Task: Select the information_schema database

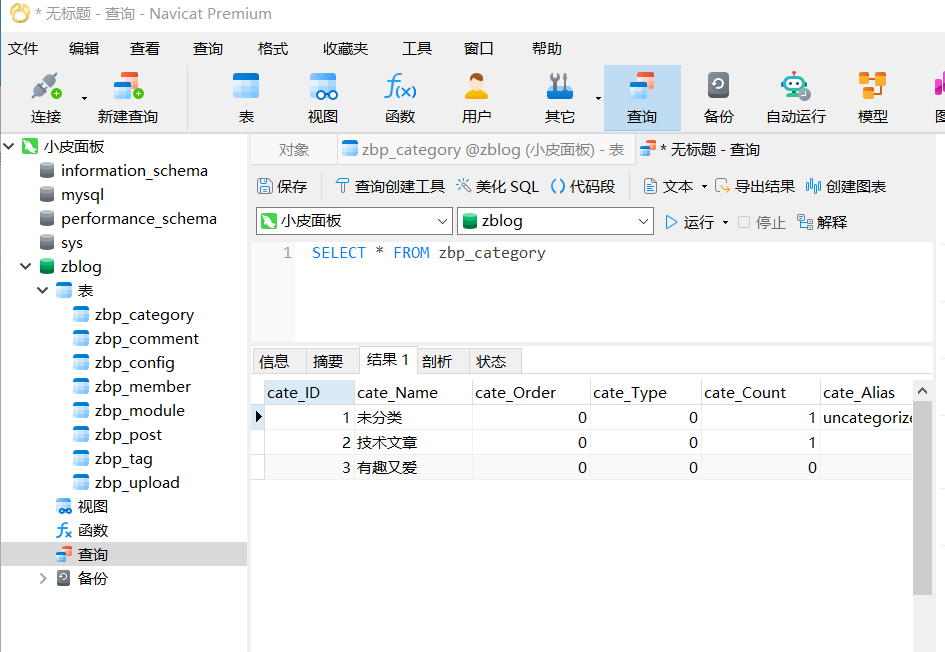Action: point(134,171)
